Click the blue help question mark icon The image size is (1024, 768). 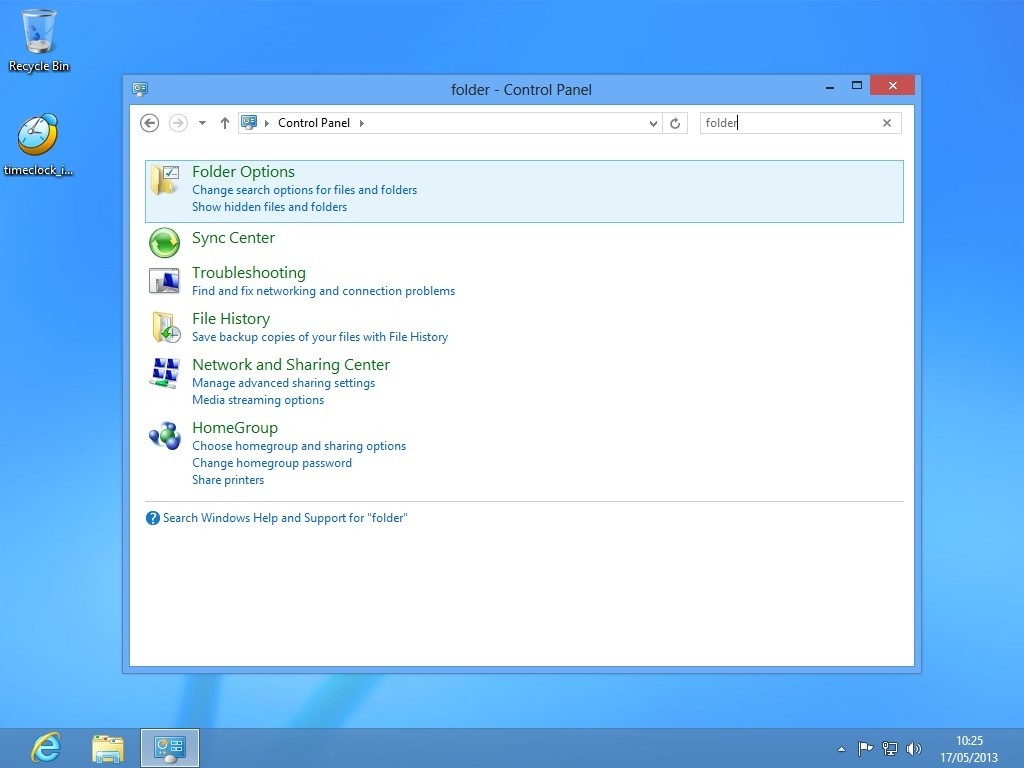[153, 518]
